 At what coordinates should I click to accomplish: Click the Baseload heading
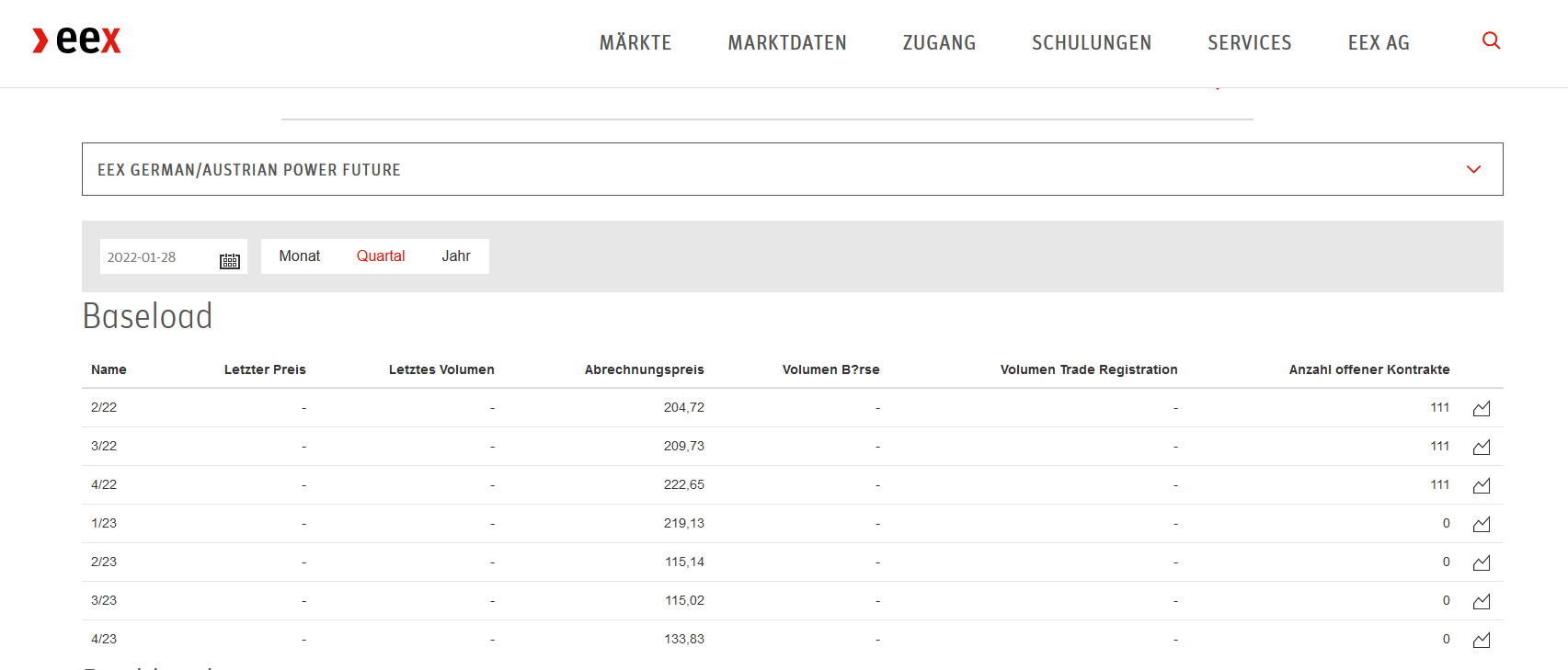pyautogui.click(x=148, y=316)
